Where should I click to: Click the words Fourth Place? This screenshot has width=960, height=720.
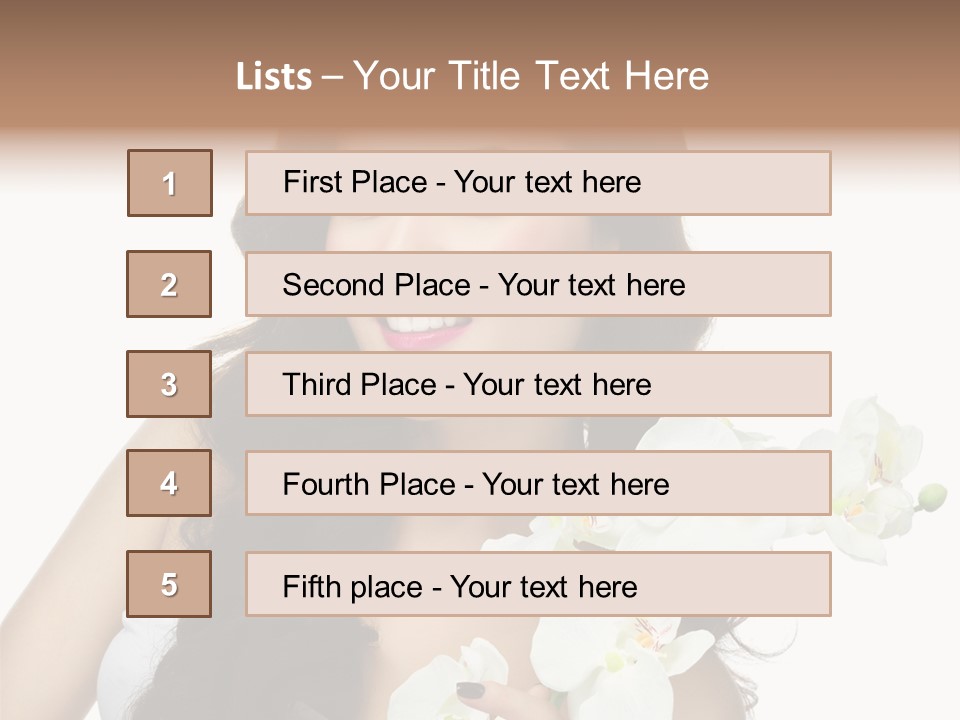click(369, 484)
